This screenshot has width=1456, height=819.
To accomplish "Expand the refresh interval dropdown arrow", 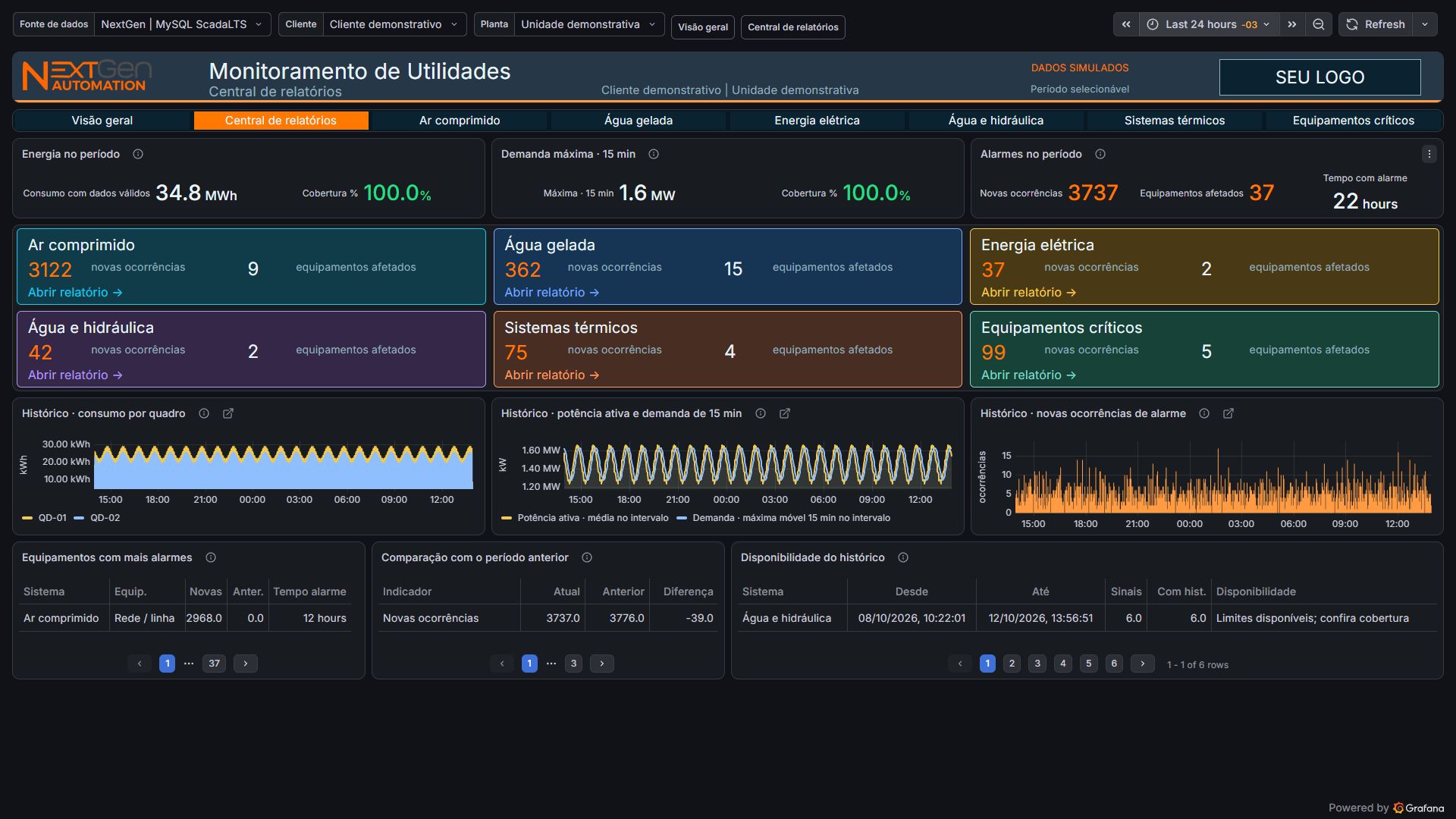I will [x=1425, y=24].
